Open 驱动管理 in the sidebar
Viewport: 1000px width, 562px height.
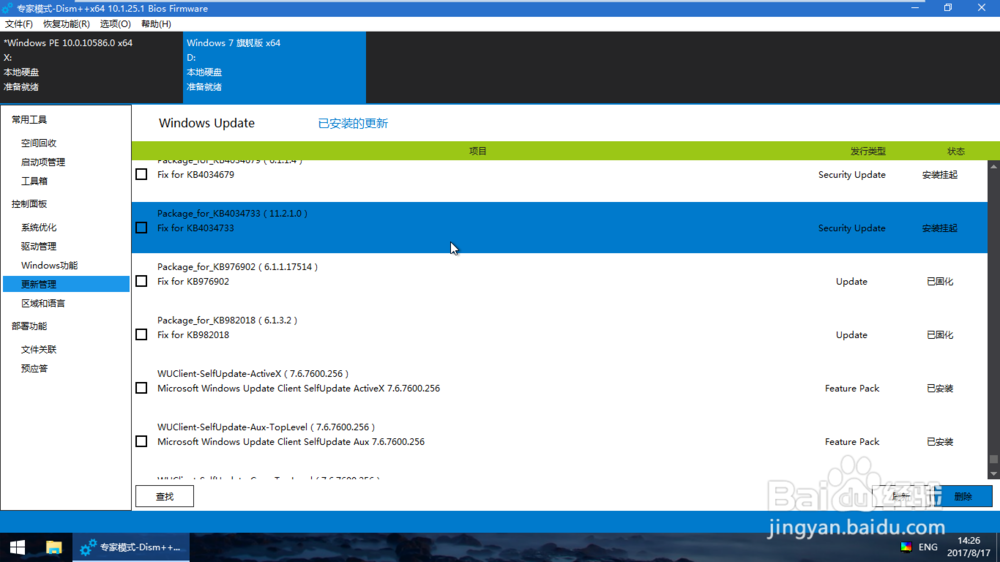[39, 246]
